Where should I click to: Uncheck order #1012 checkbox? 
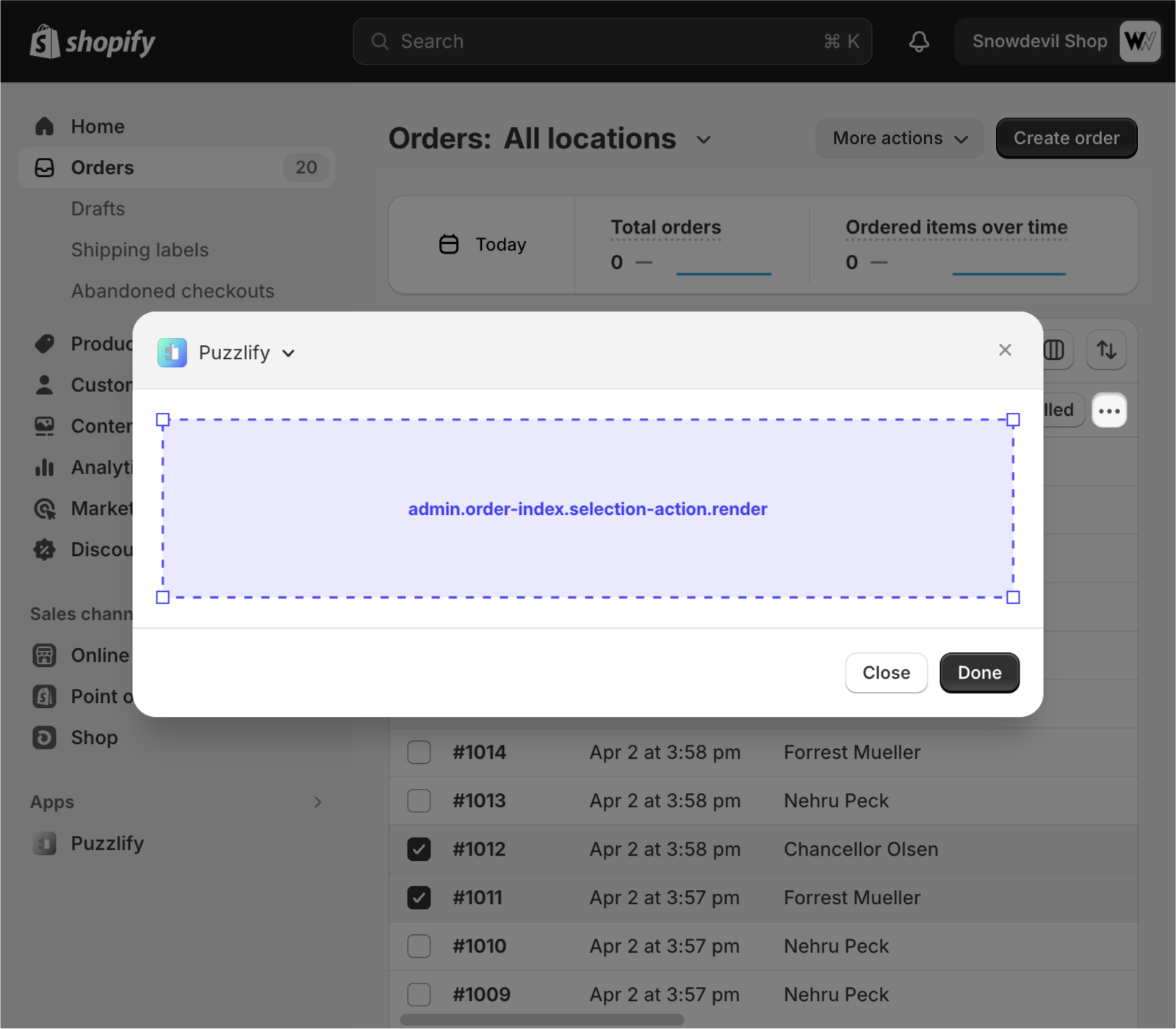pos(419,849)
